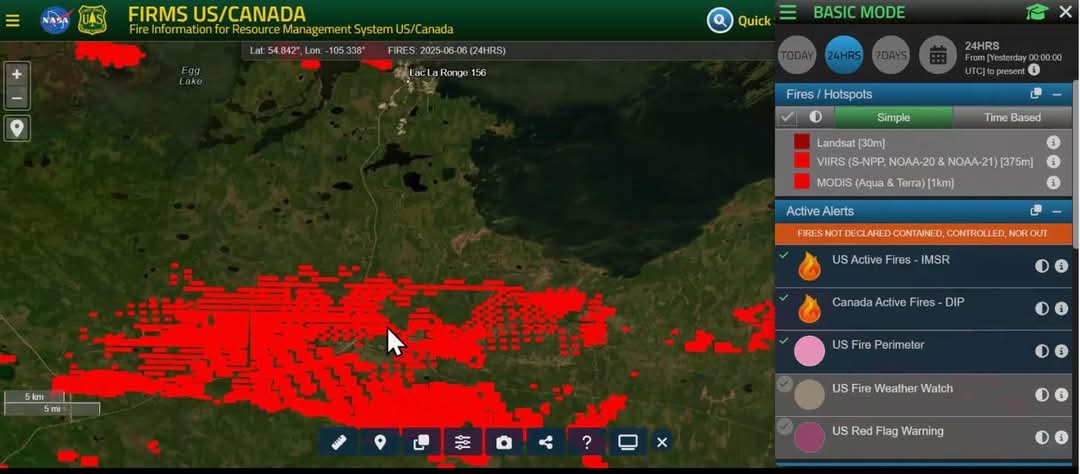Adjust opacity of US Active Fires - IMSR
Screen dimensions: 1080x474
(x=1041, y=266)
